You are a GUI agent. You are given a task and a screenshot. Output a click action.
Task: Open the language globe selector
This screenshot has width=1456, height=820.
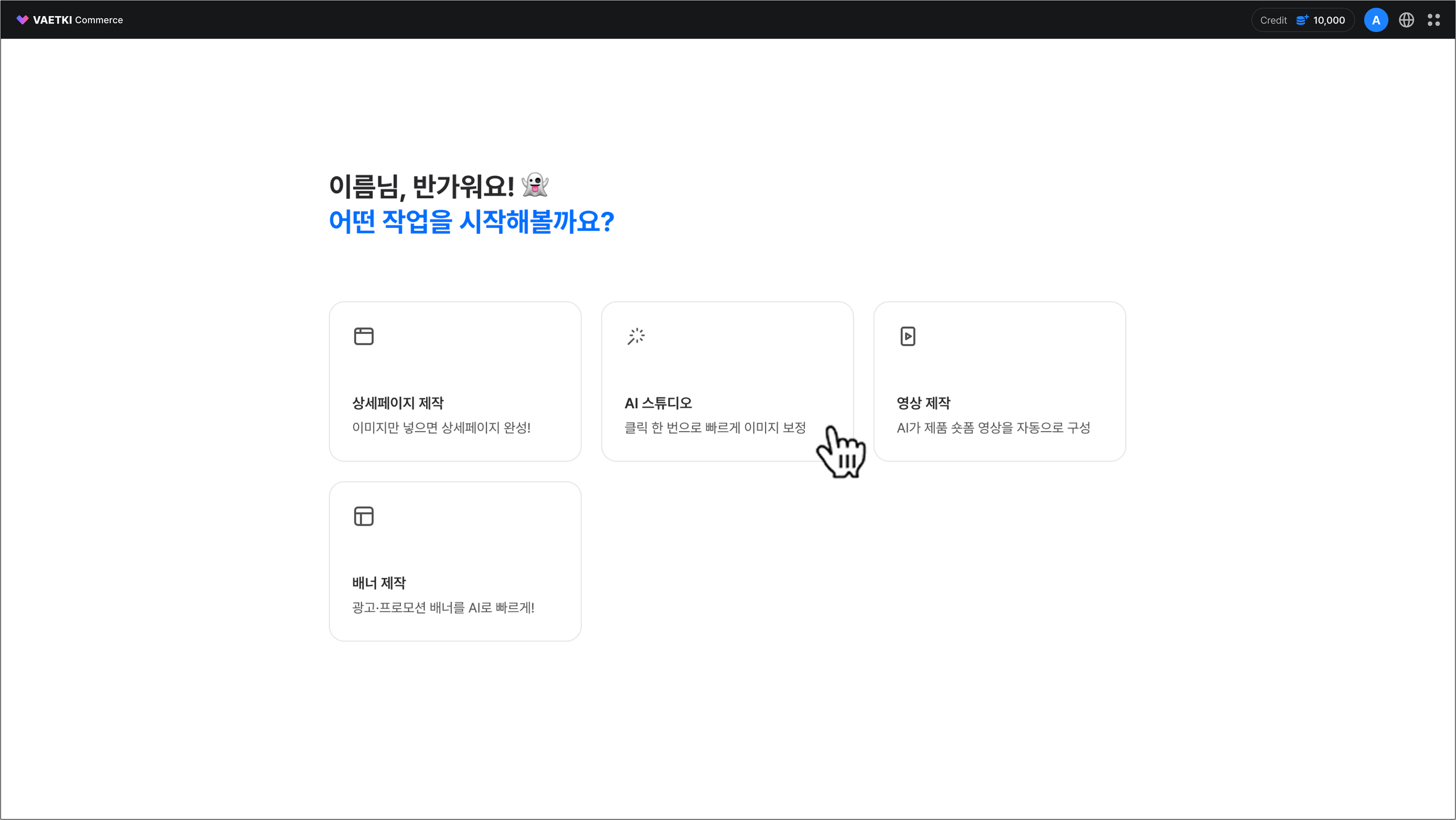click(x=1406, y=20)
